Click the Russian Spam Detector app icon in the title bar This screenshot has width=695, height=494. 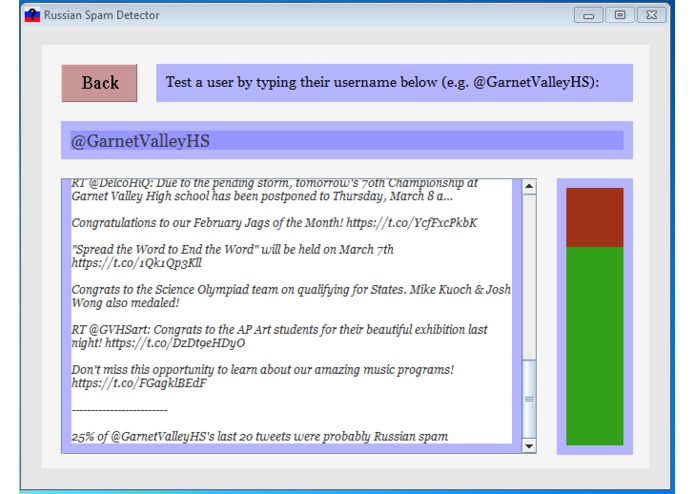point(32,15)
